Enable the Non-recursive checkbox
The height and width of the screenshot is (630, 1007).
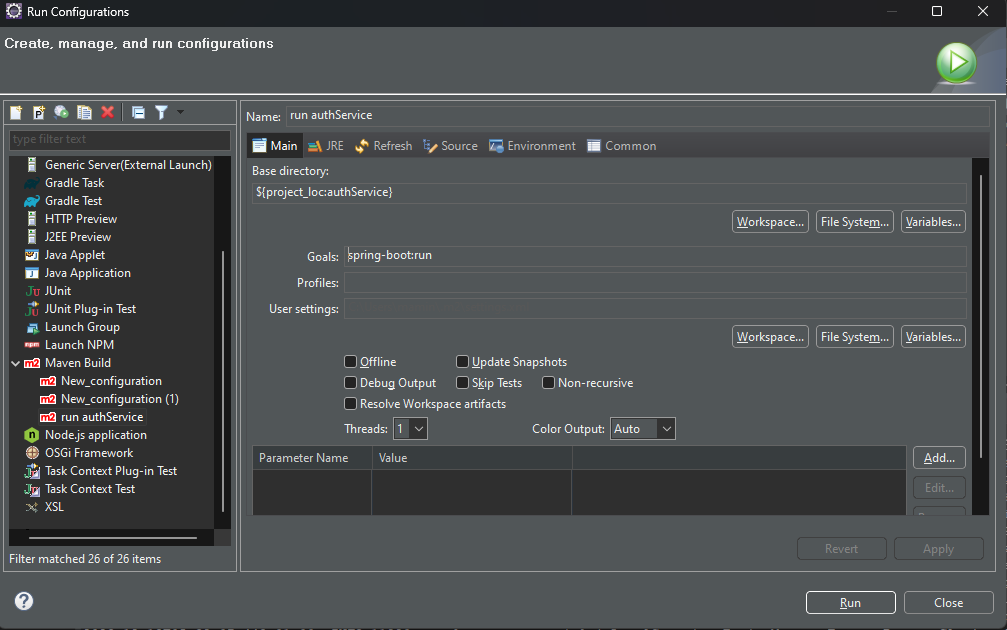pos(548,383)
